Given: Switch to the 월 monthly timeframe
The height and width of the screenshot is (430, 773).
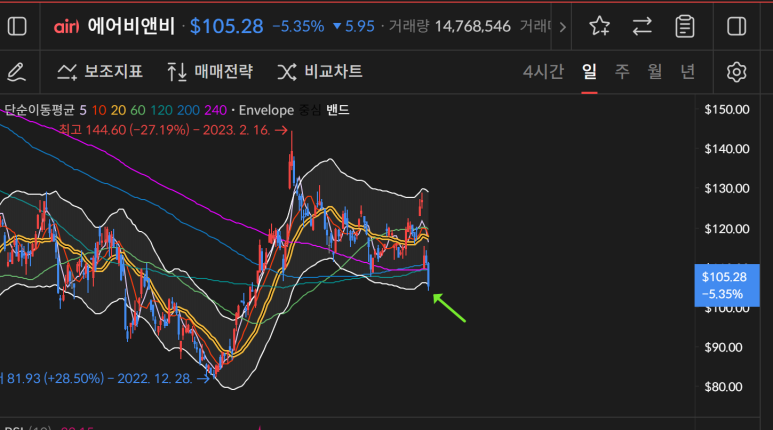Looking at the screenshot, I should click(655, 72).
